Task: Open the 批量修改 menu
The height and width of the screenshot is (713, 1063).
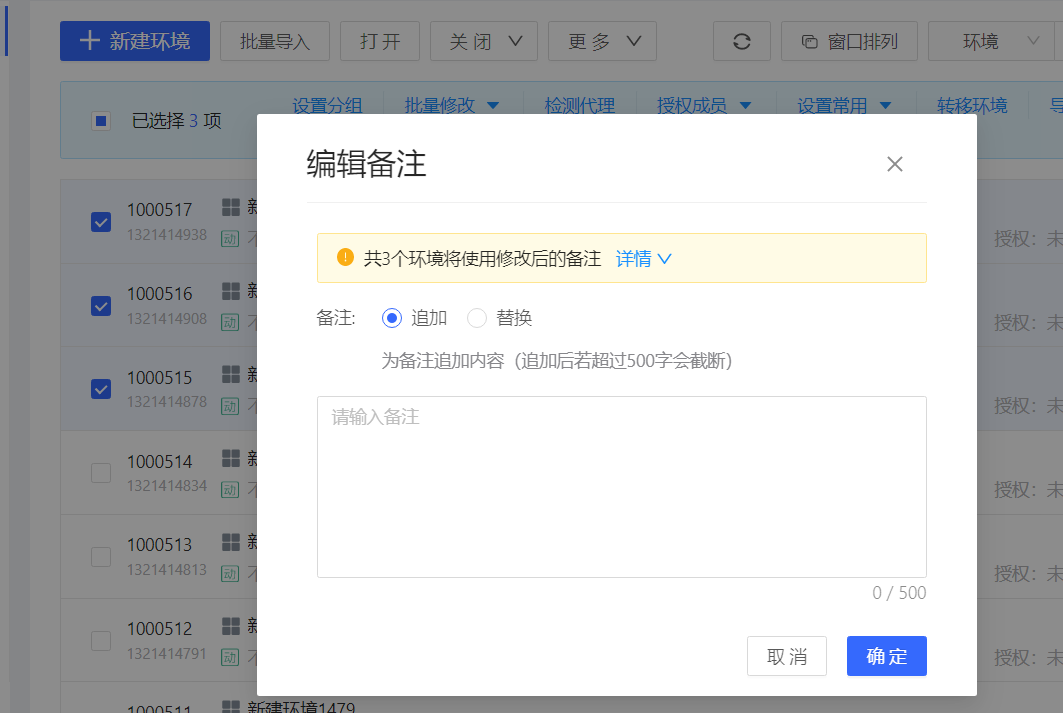Action: pyautogui.click(x=450, y=106)
